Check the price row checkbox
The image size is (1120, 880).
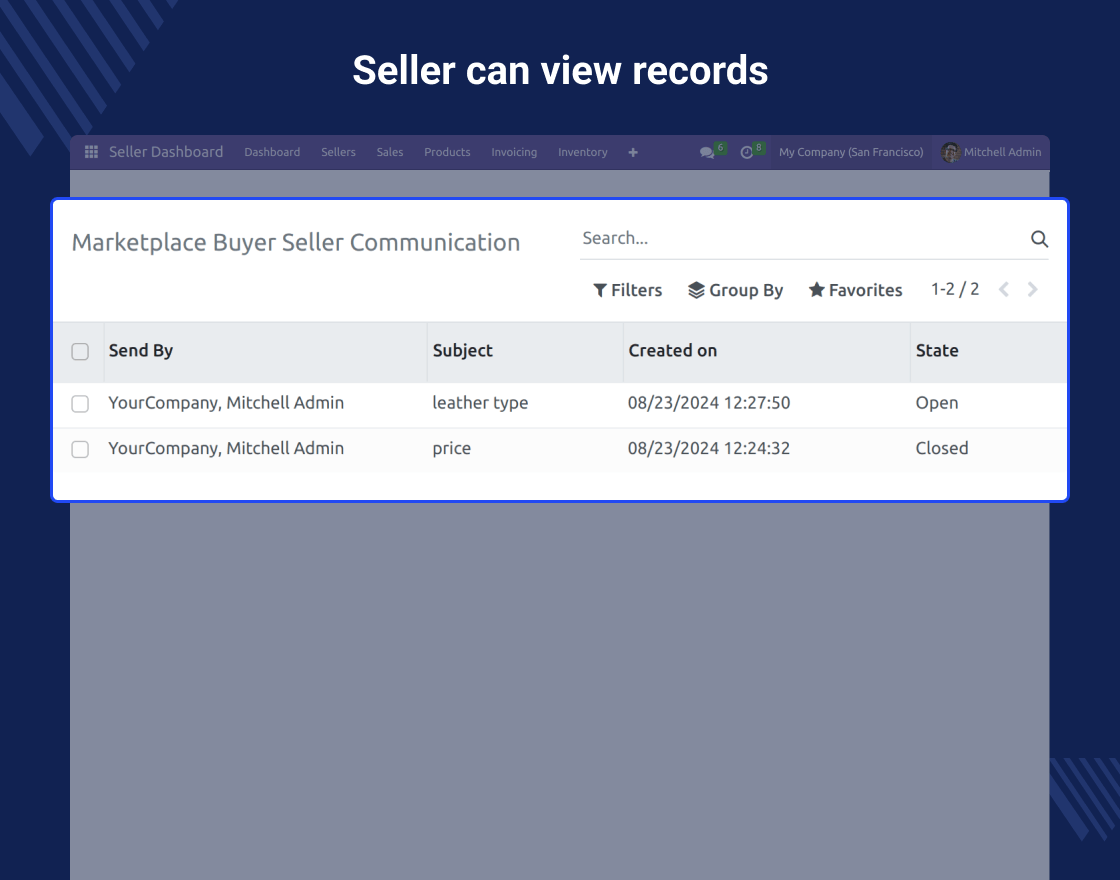click(x=80, y=449)
